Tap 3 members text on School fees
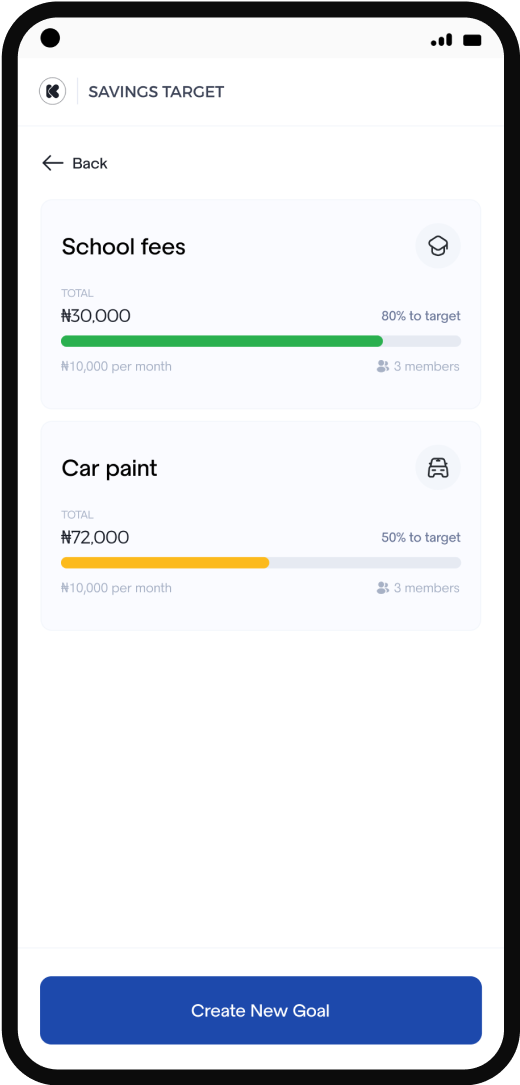Viewport: 520px width, 1085px height. pyautogui.click(x=427, y=366)
